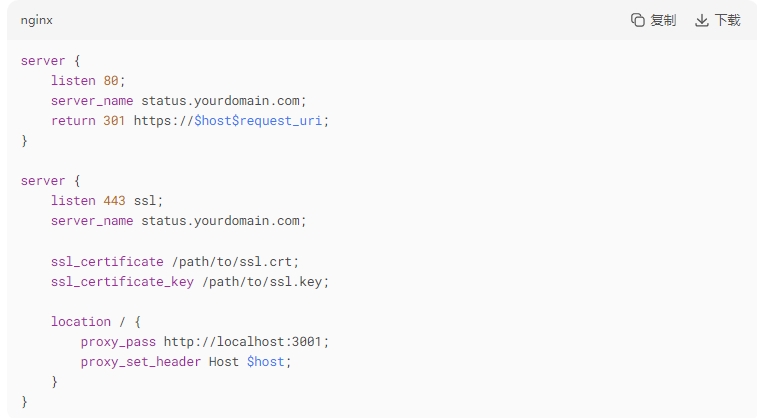Click the /path/to/ssl.crt path
Image resolution: width=757 pixels, height=418 pixels.
click(232, 262)
